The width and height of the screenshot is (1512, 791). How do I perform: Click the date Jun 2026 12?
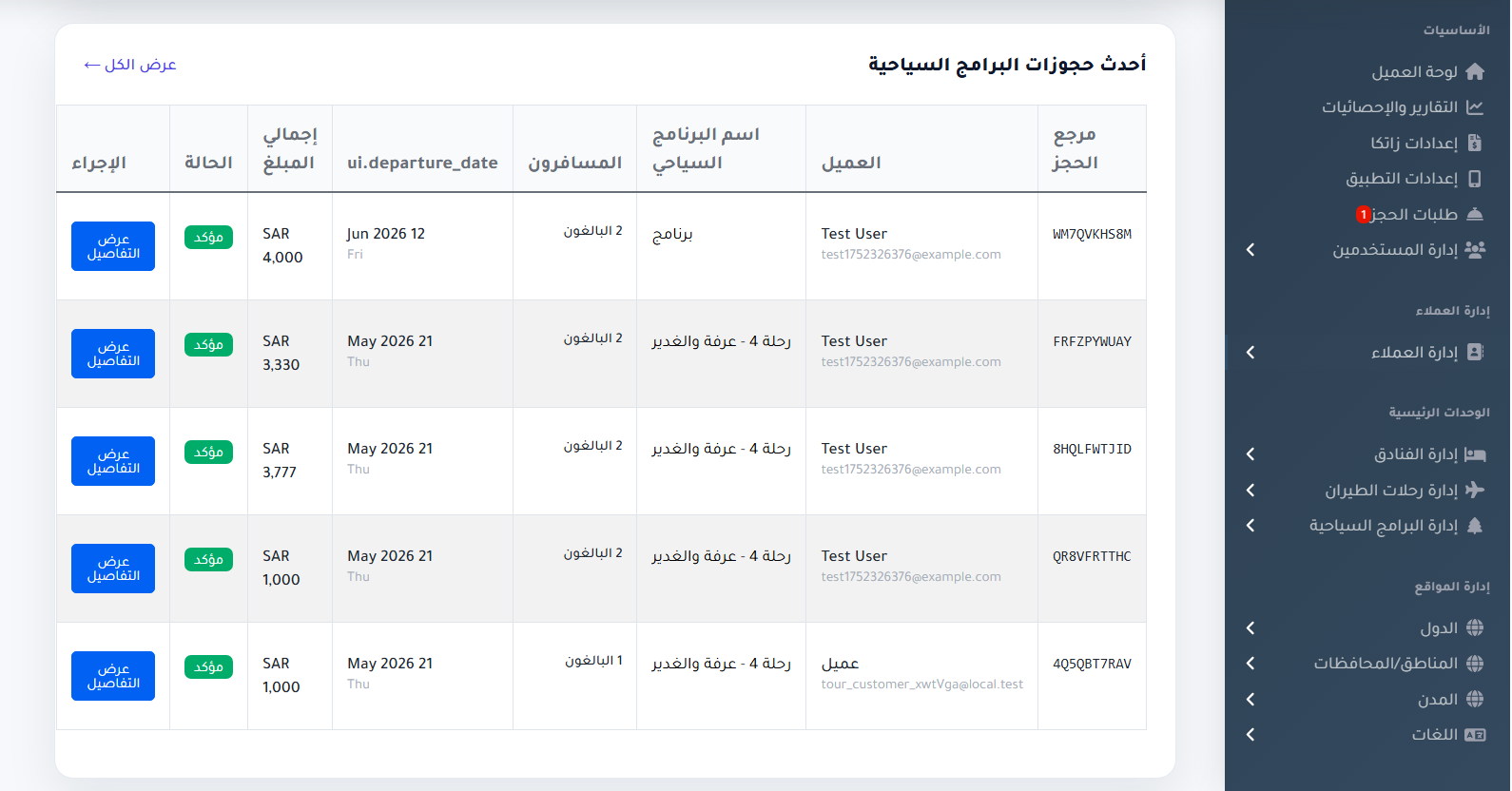tap(386, 234)
